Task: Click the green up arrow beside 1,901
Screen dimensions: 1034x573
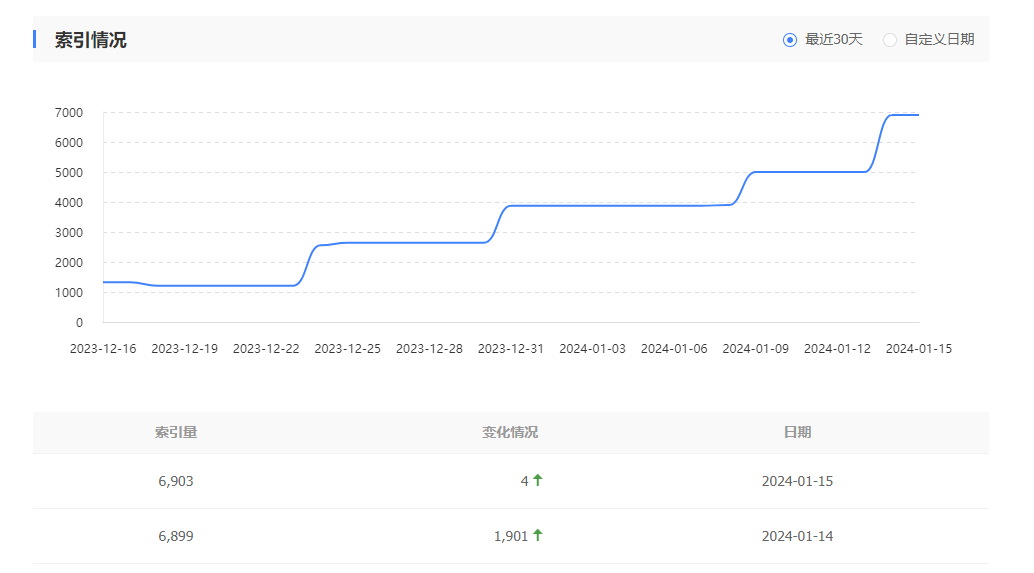Action: [538, 535]
